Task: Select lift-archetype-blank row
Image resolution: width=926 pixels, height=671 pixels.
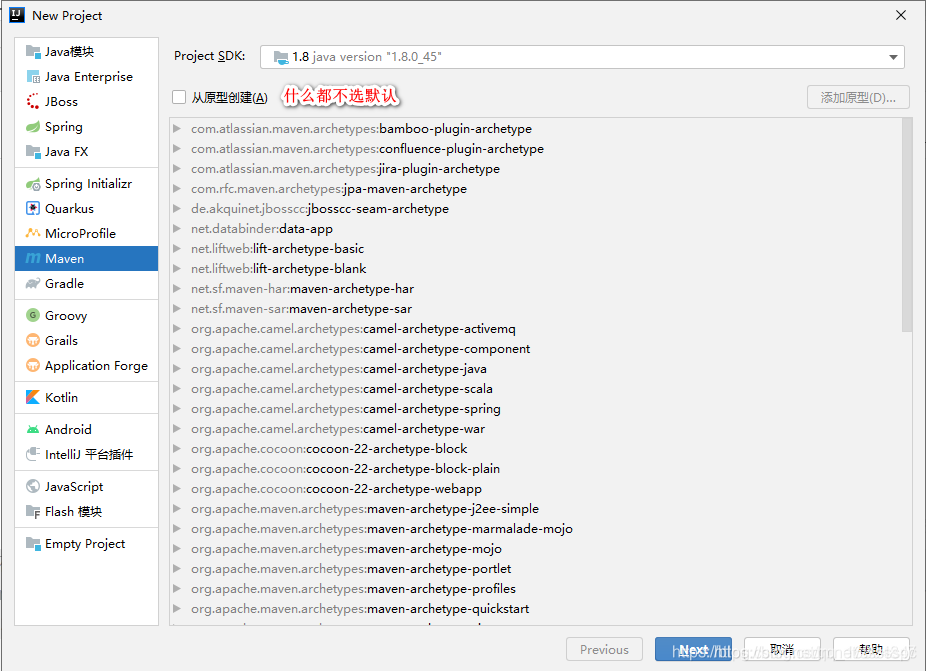Action: (x=536, y=269)
